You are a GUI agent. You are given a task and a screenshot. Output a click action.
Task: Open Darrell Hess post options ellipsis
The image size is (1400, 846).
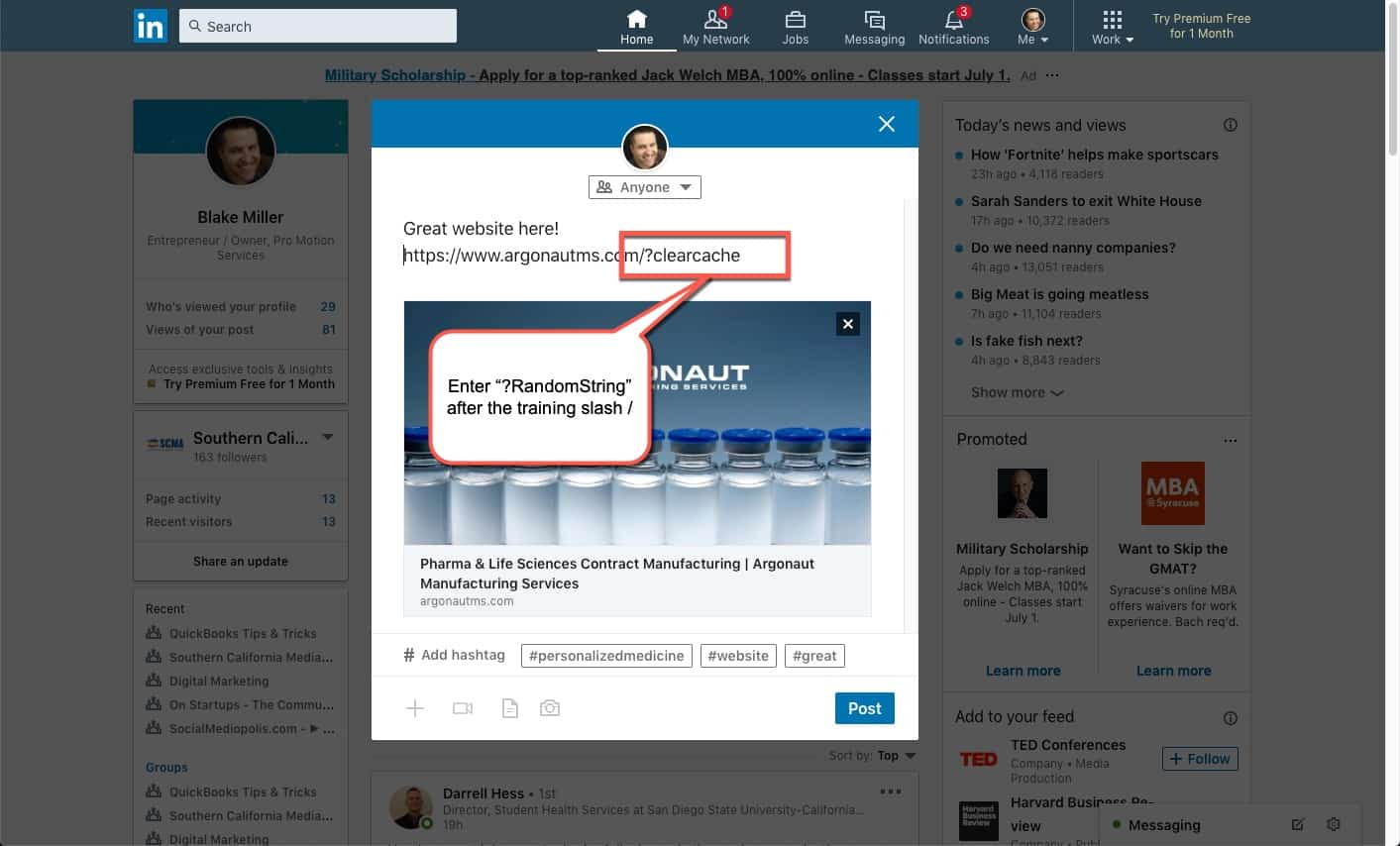pyautogui.click(x=891, y=792)
